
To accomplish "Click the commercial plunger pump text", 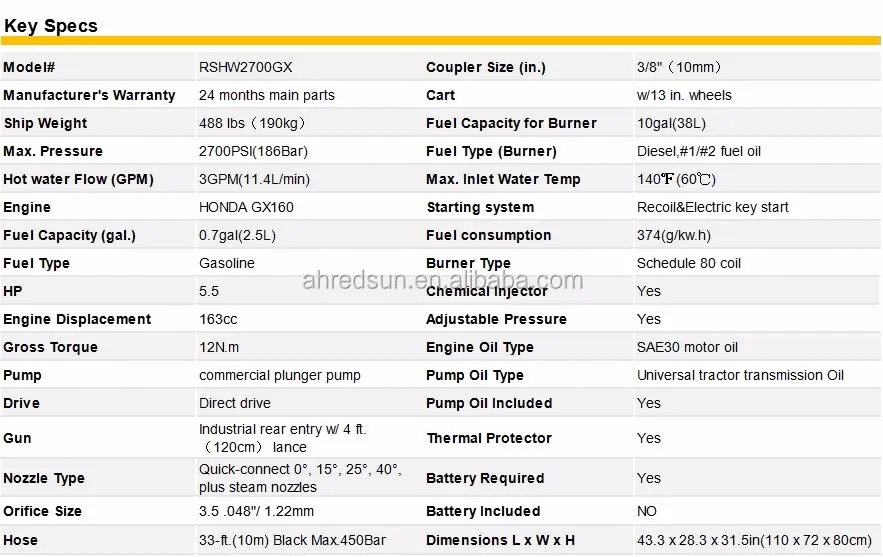I will tap(280, 375).
